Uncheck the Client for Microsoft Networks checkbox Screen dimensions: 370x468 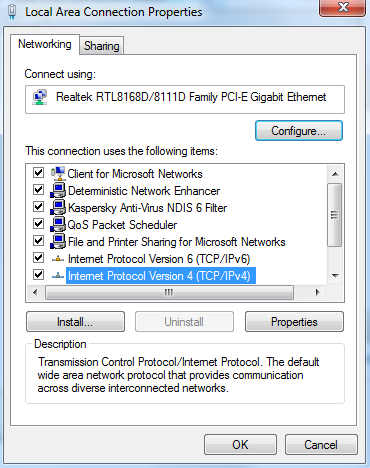click(x=38, y=173)
